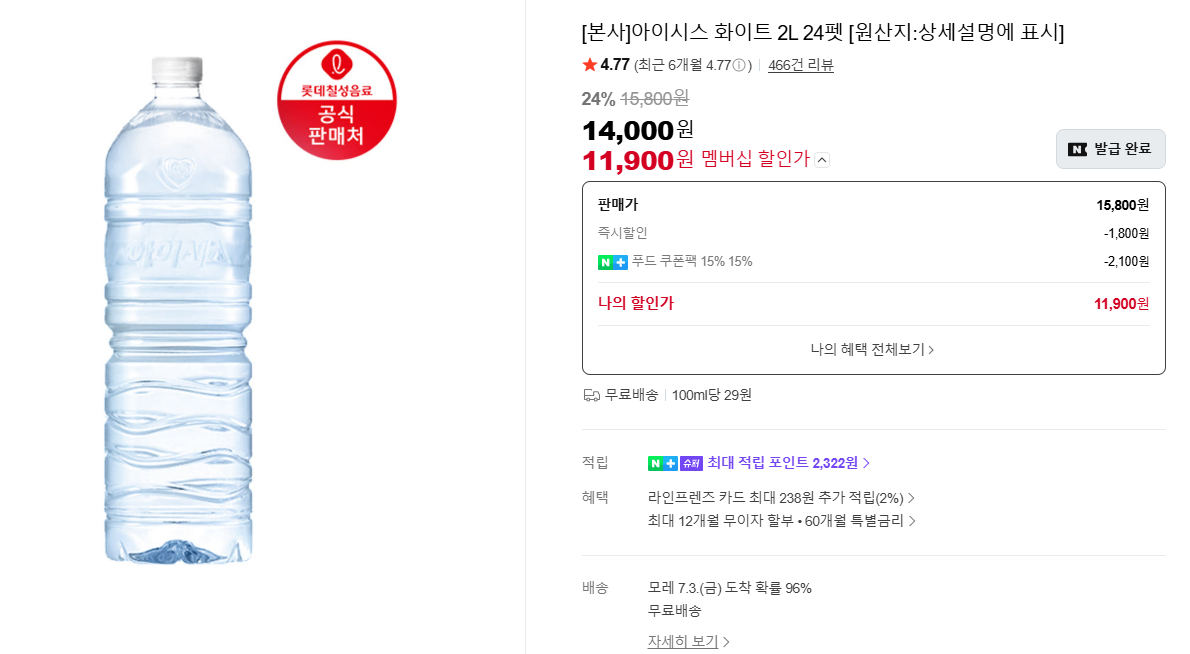Click the 11,900원 membership discount price
Image resolution: width=1190 pixels, height=654 pixels.
(638, 159)
